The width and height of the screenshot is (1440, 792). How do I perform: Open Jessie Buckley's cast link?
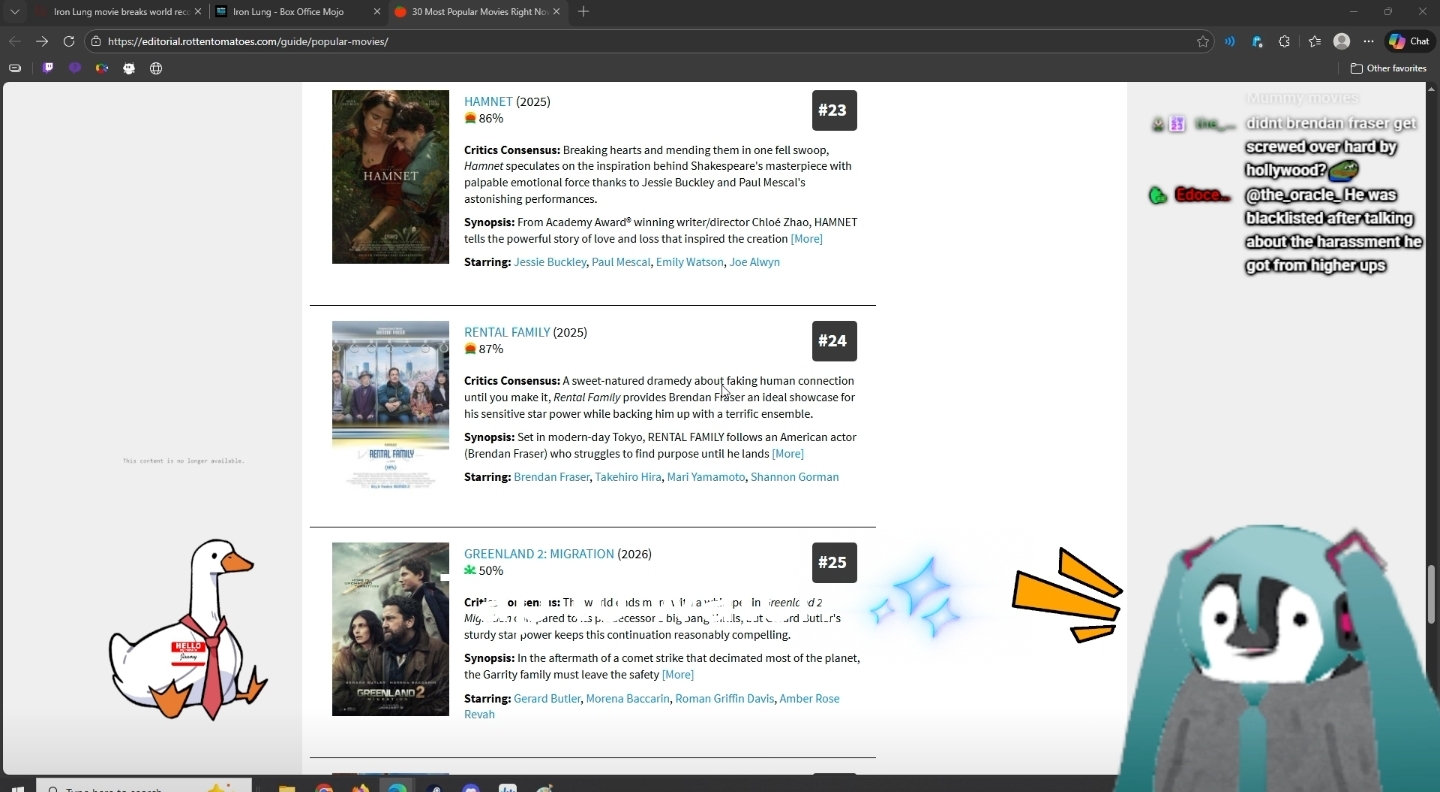550,262
